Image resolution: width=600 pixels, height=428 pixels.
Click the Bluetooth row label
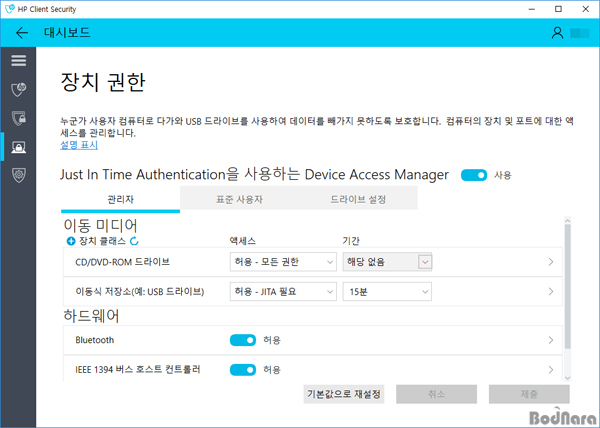pyautogui.click(x=95, y=340)
